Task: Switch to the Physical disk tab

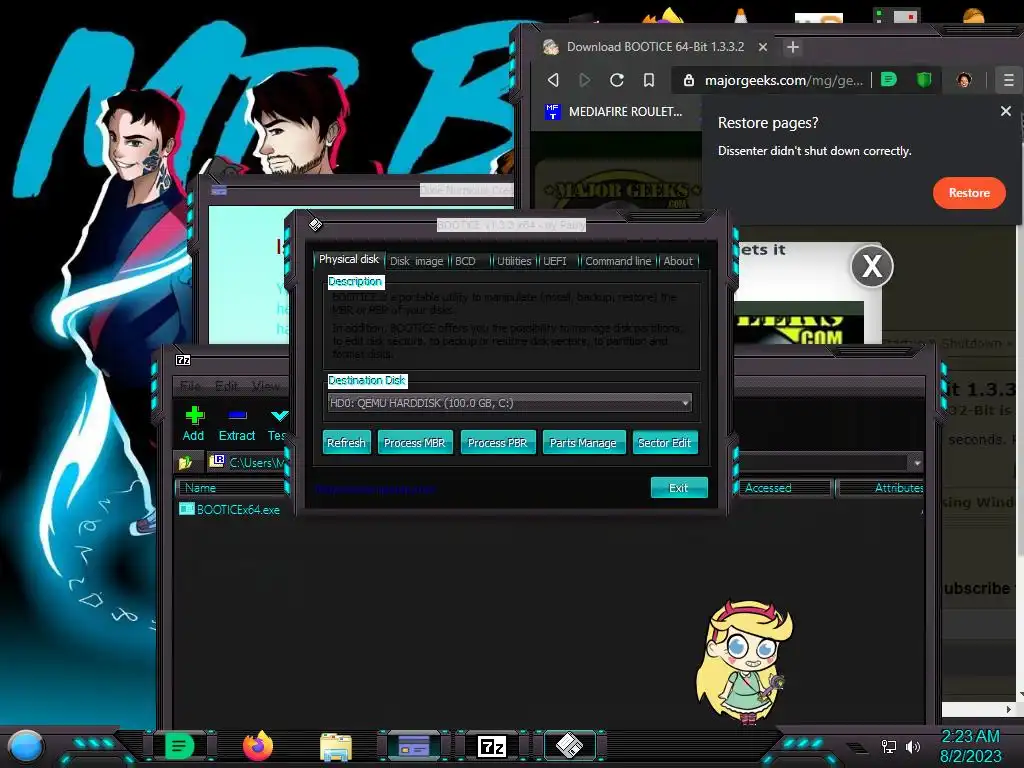Action: [349, 259]
